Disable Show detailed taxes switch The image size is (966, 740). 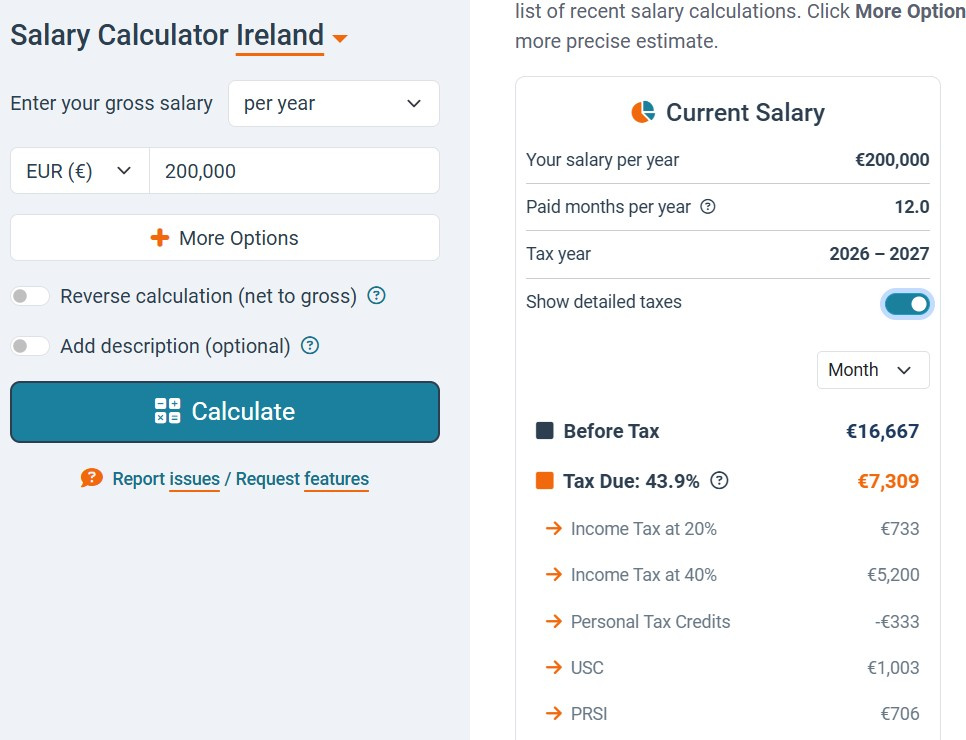click(x=907, y=303)
